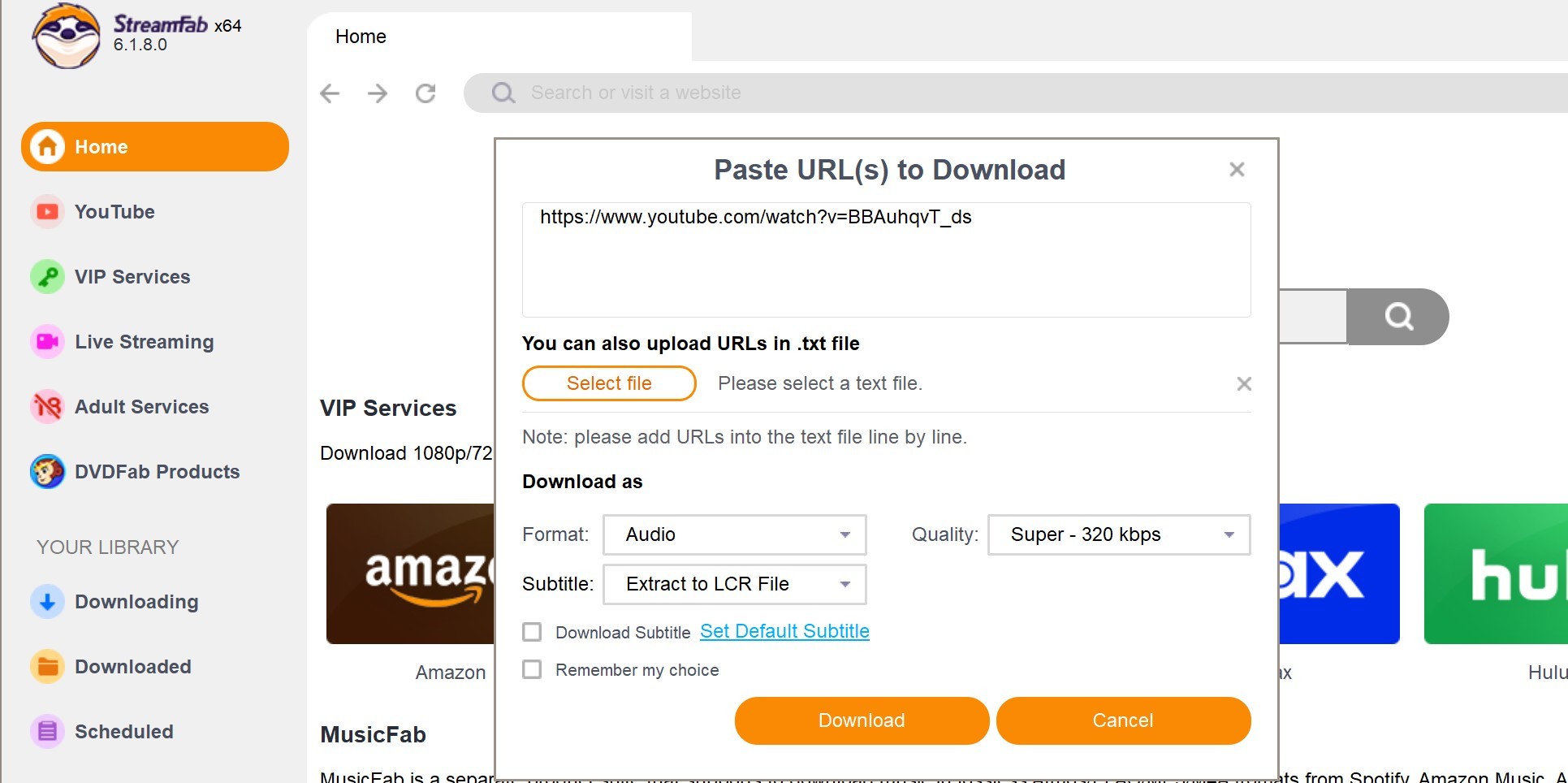Open the Set Default Subtitle link
Viewport: 1568px width, 783px height.
(784, 631)
